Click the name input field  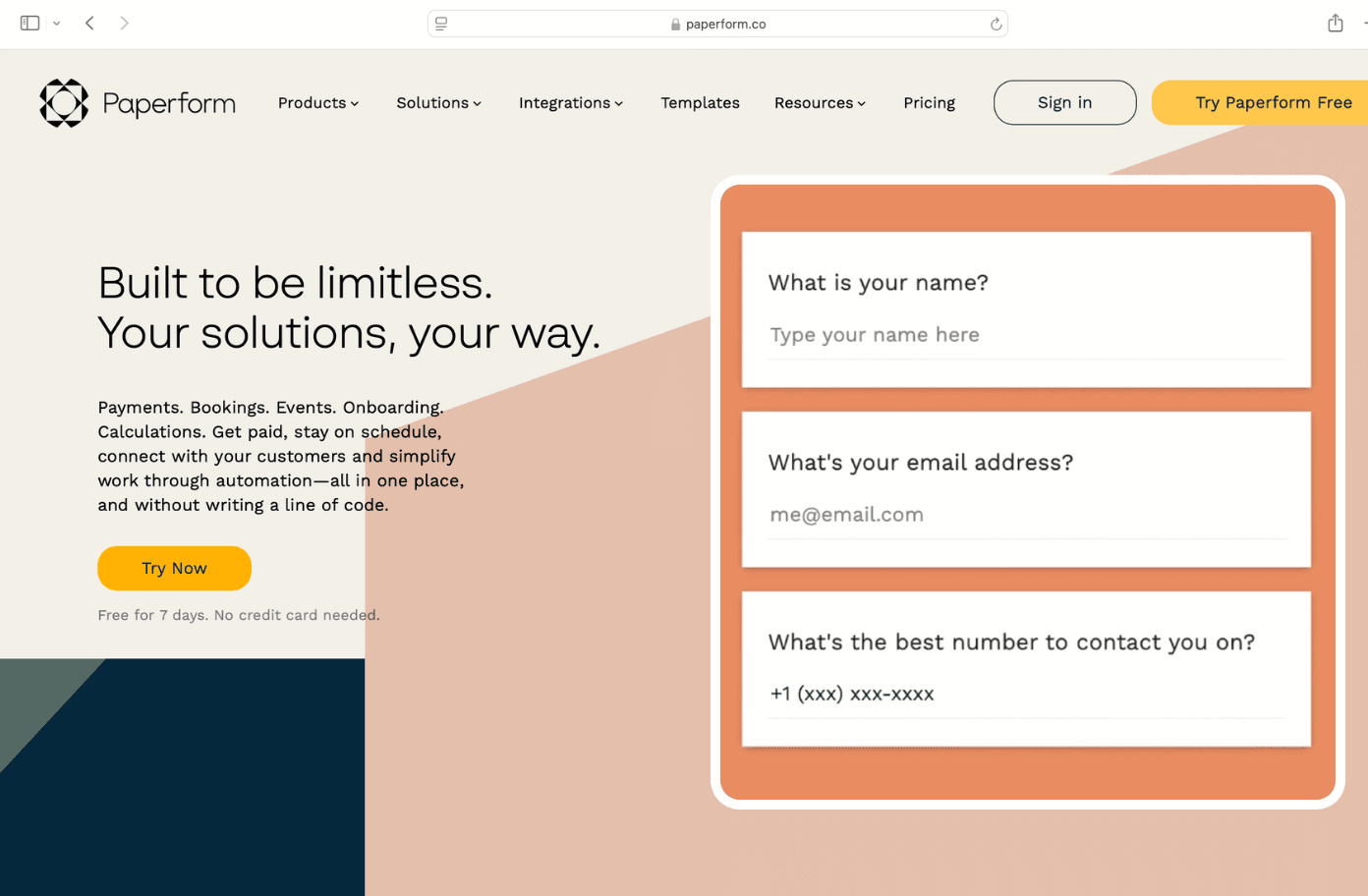click(1026, 335)
